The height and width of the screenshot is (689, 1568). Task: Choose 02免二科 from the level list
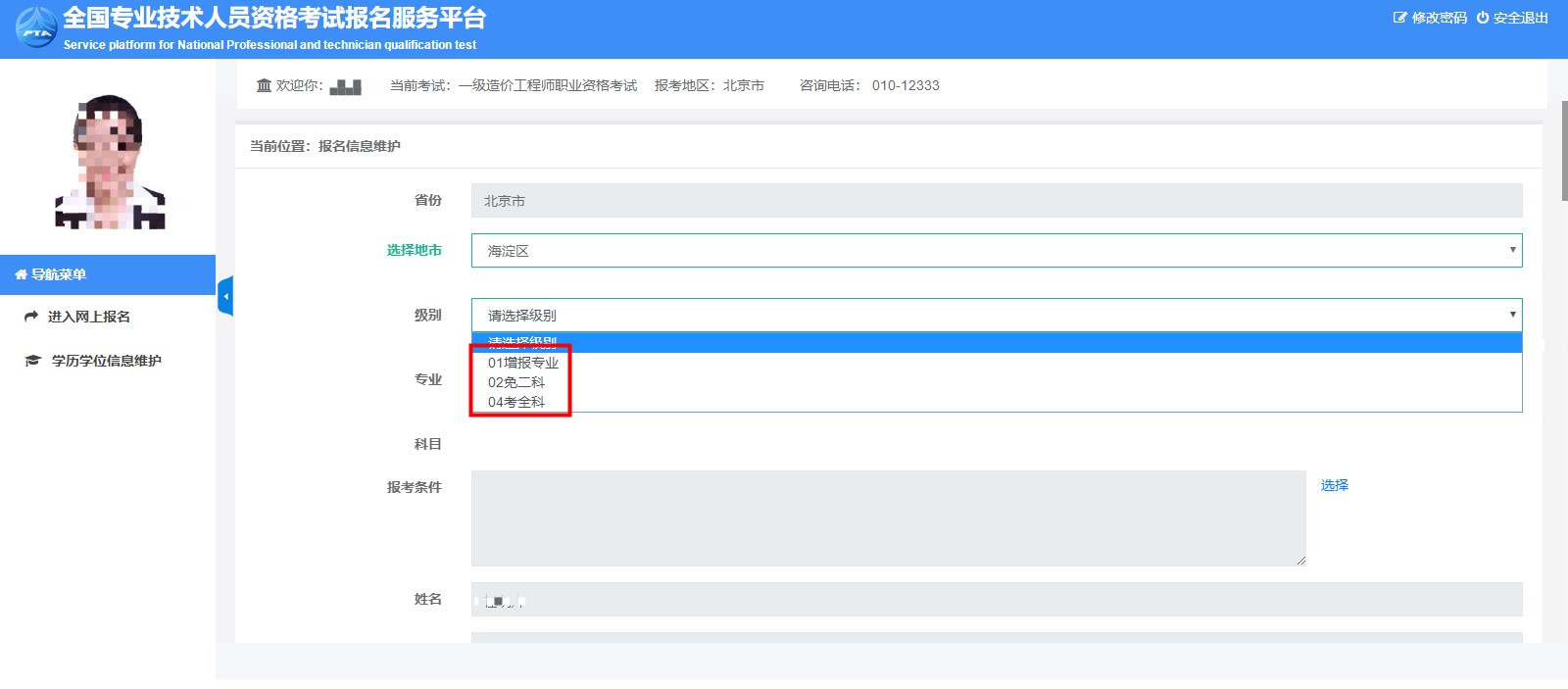tap(516, 382)
